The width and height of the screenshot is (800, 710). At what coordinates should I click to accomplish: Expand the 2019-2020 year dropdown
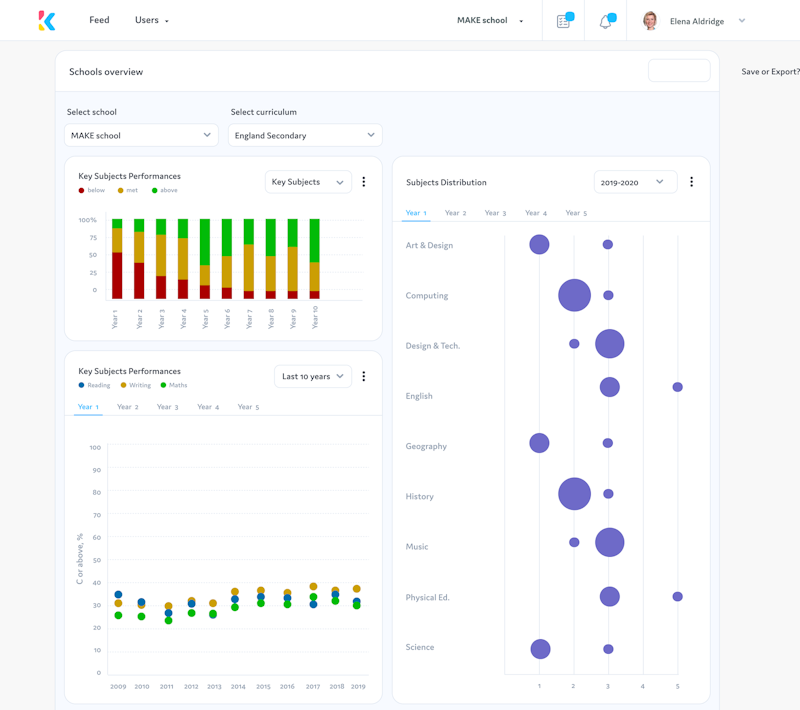635,183
